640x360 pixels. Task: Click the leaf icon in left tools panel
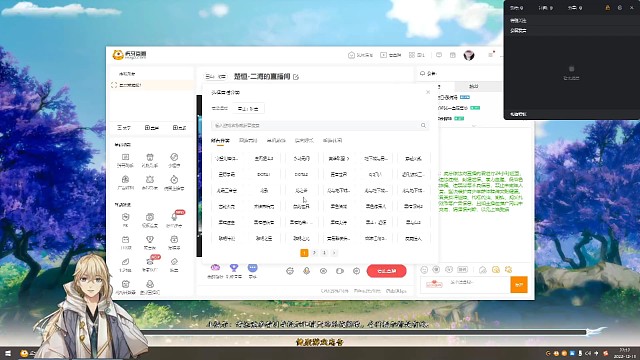pyautogui.click(x=125, y=262)
